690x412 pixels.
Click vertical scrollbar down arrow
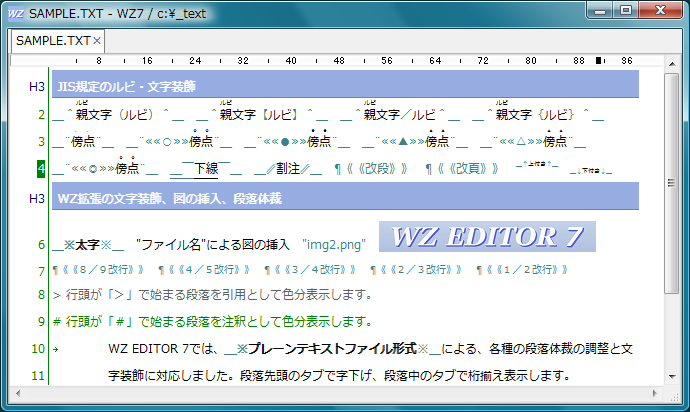pyautogui.click(x=672, y=377)
